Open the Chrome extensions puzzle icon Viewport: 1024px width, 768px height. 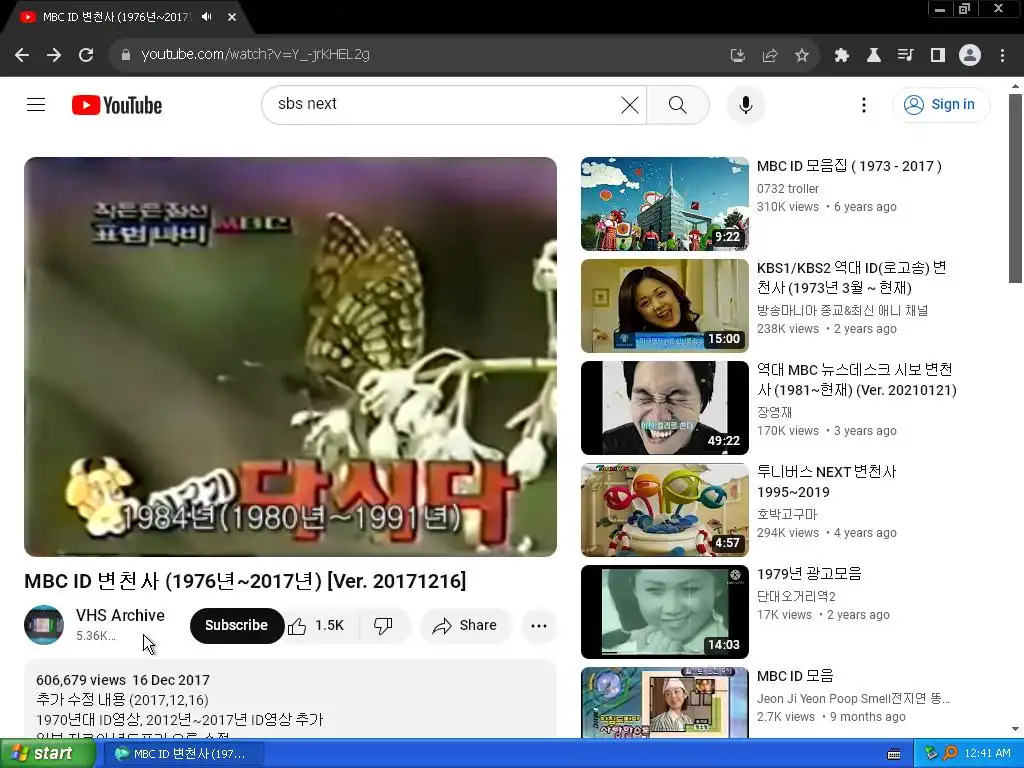pyautogui.click(x=841, y=56)
